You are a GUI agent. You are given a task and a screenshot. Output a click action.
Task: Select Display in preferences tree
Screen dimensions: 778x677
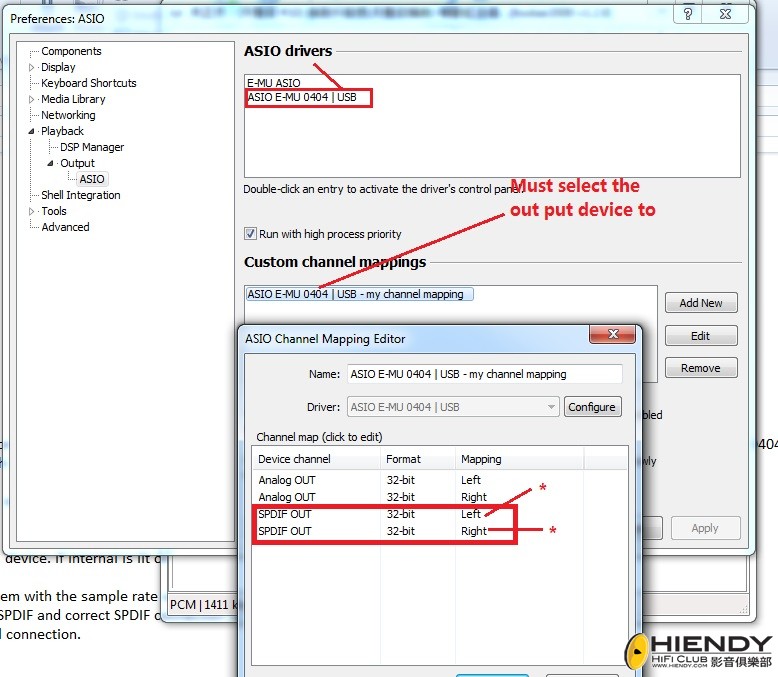pos(58,67)
